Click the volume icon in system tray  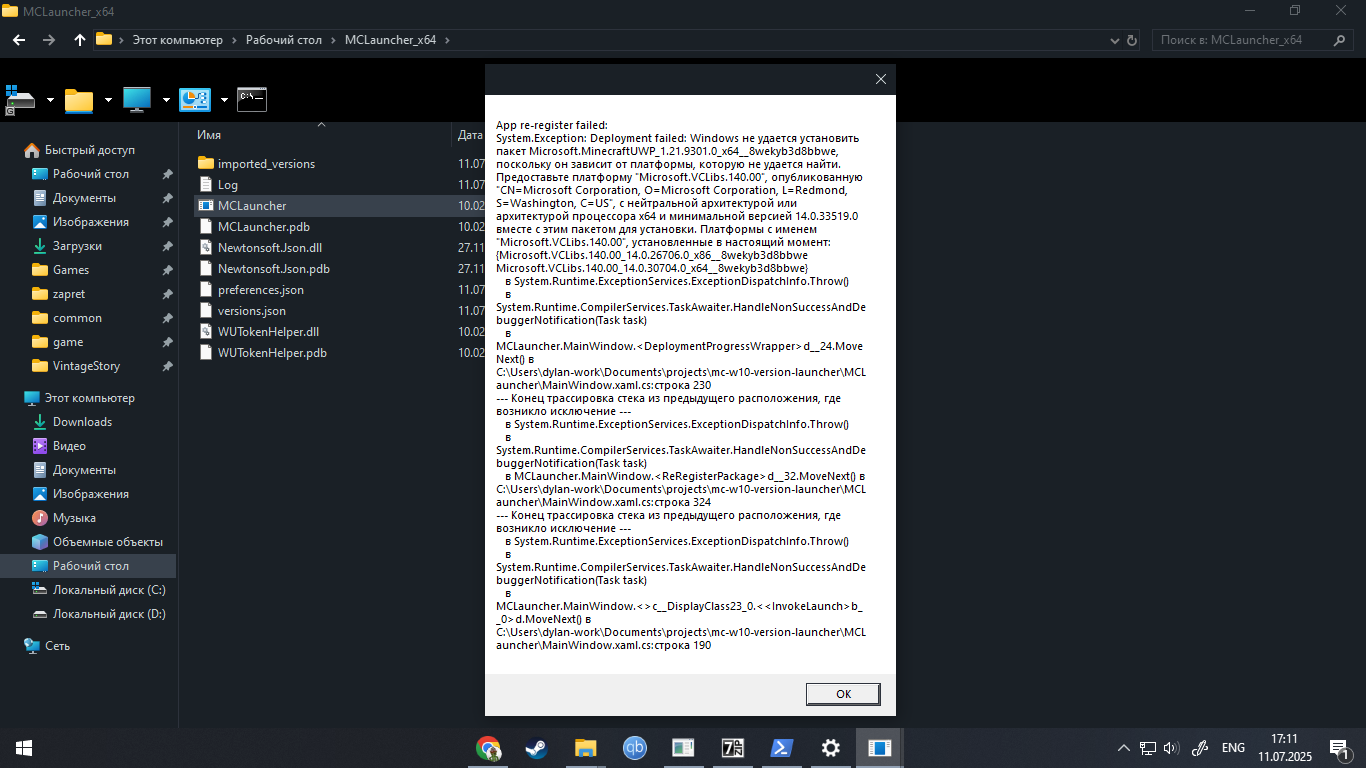[1172, 748]
